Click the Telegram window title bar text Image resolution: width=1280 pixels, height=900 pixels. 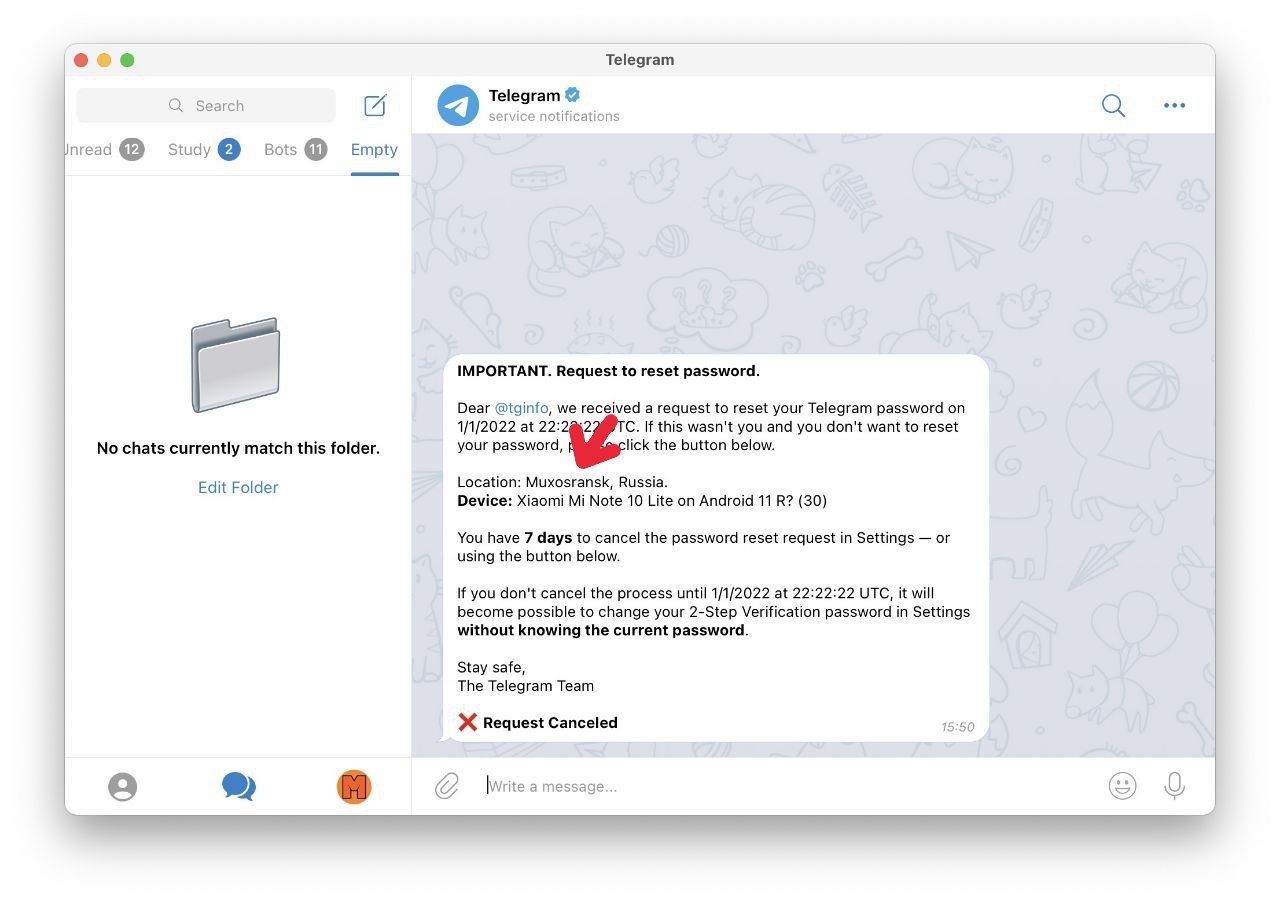tap(640, 60)
